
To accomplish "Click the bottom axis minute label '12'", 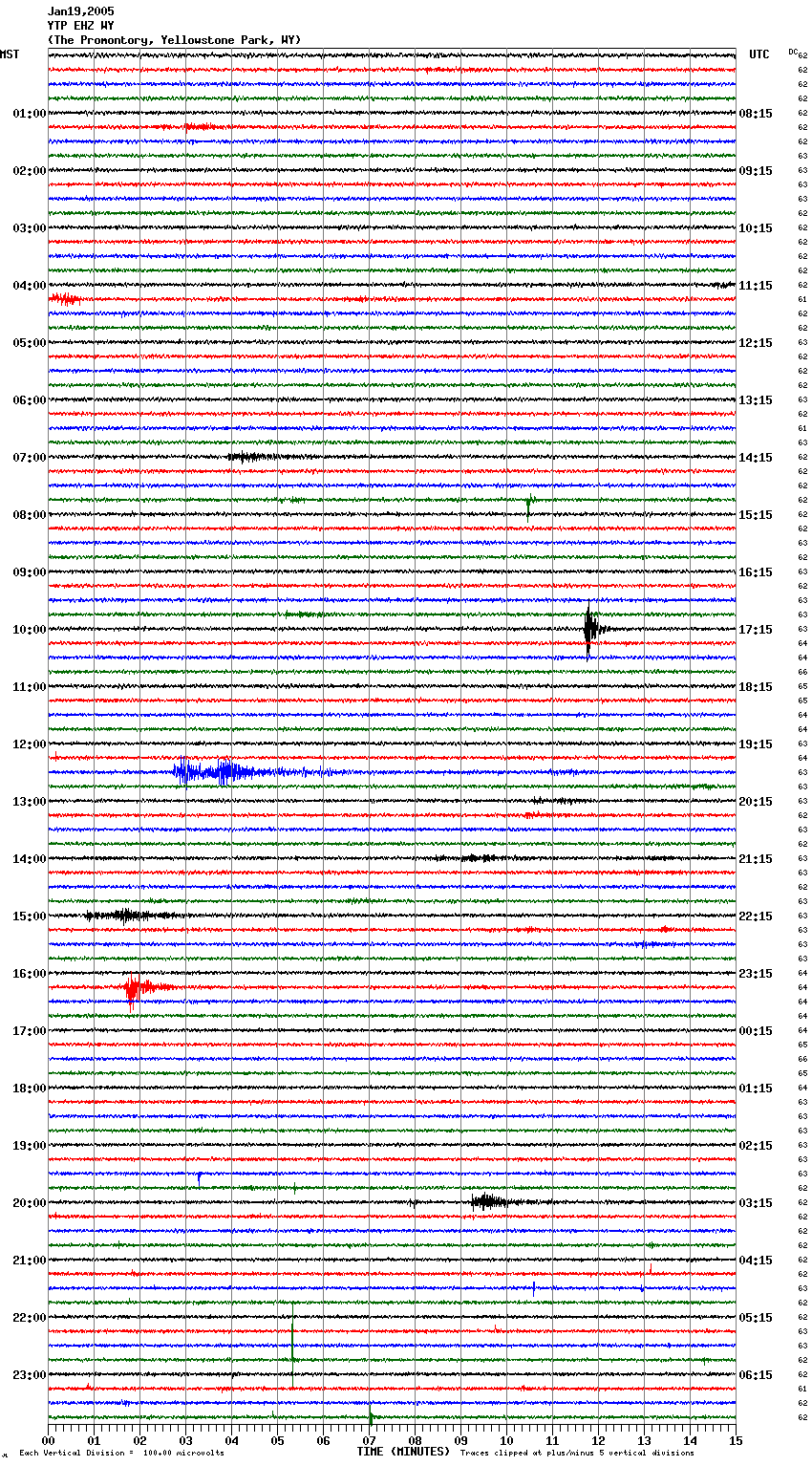I will (598, 1440).
